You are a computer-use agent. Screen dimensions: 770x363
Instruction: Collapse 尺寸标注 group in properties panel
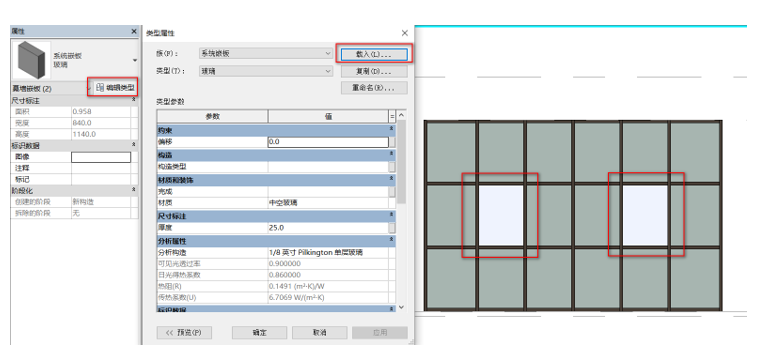(134, 100)
